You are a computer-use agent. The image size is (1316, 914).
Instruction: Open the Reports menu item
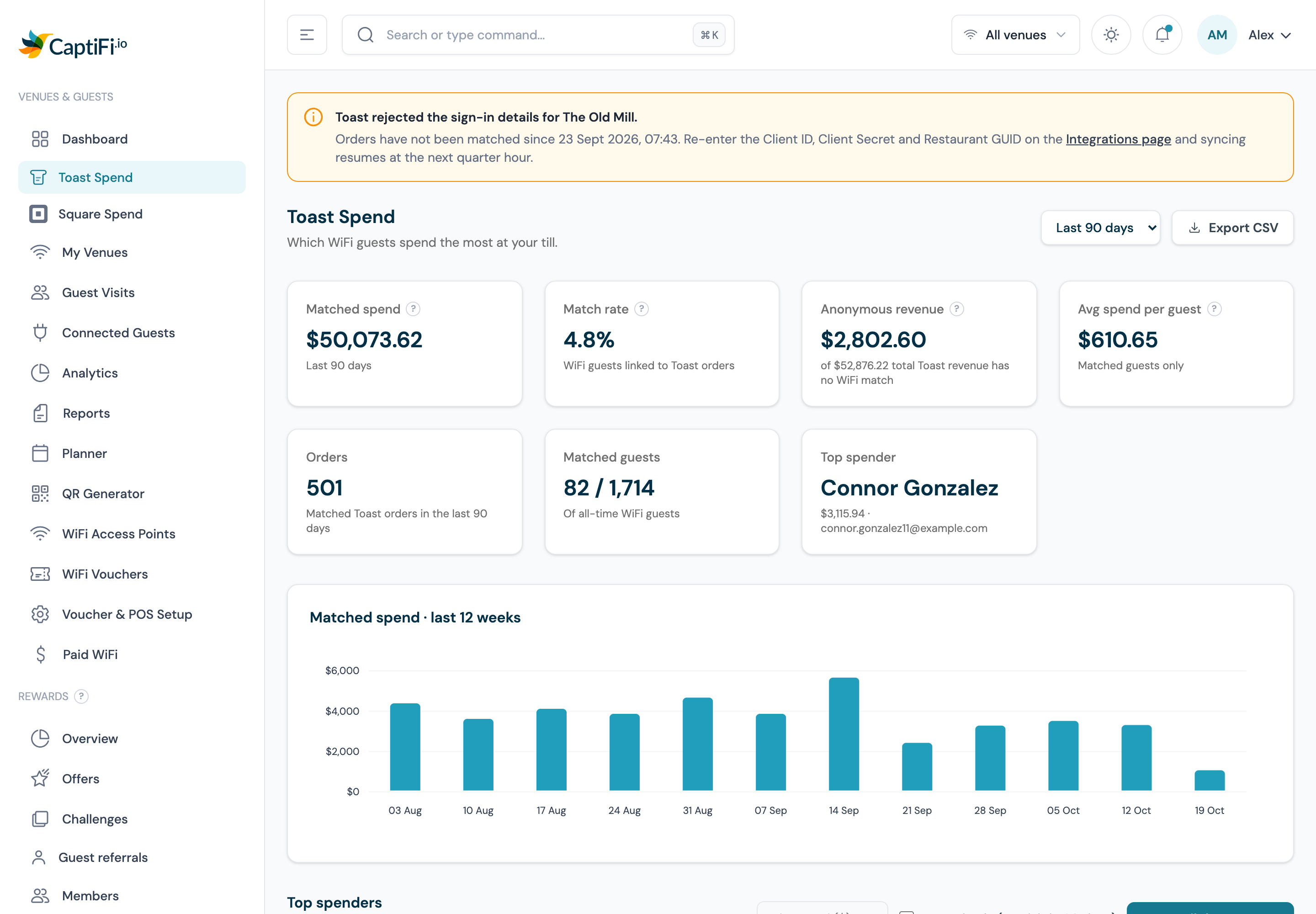point(132,414)
